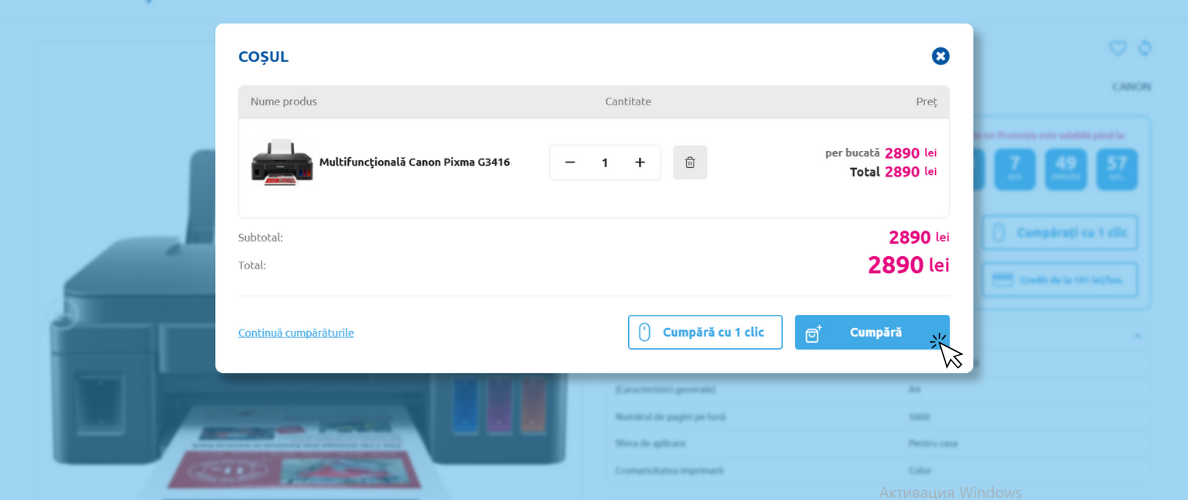Viewport: 1188px width, 500px height.
Task: Add to wishlist with heart icon
Action: click(1118, 48)
